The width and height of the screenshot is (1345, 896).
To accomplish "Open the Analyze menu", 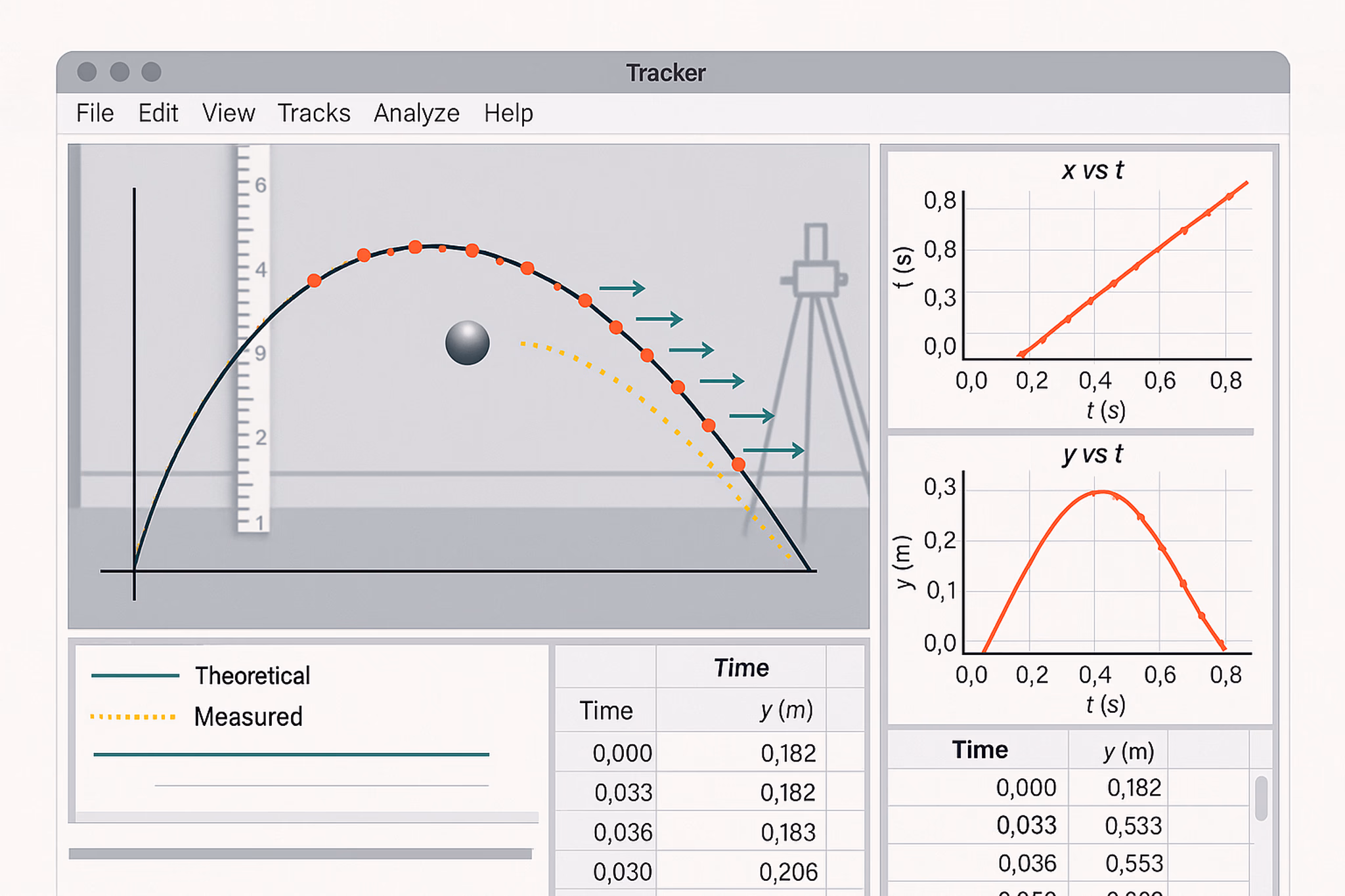I will click(x=416, y=112).
